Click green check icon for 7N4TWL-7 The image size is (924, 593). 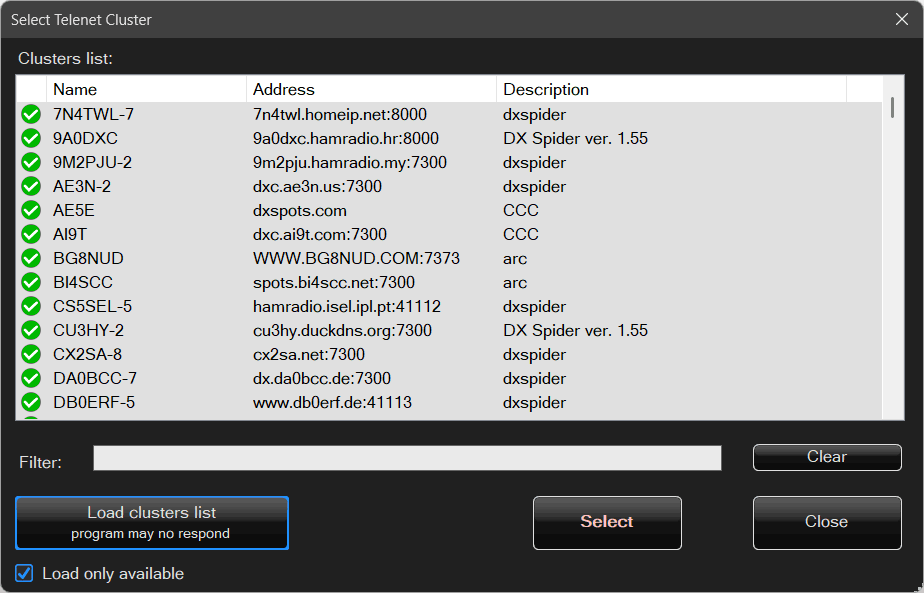pos(31,115)
